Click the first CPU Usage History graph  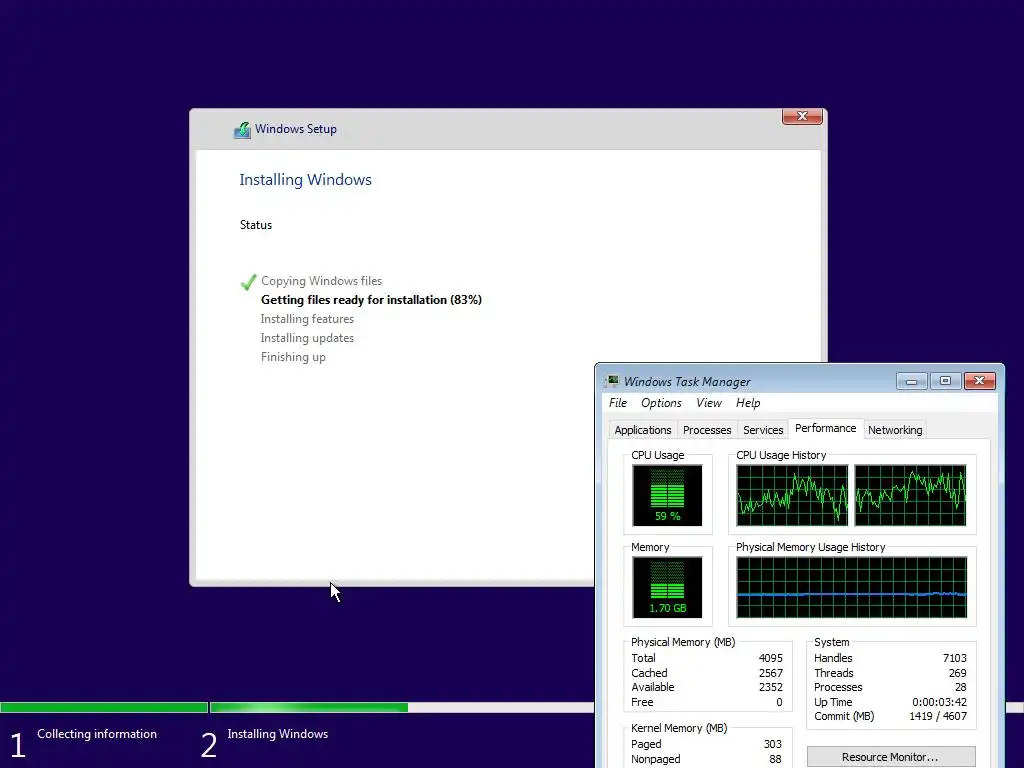[792, 495]
